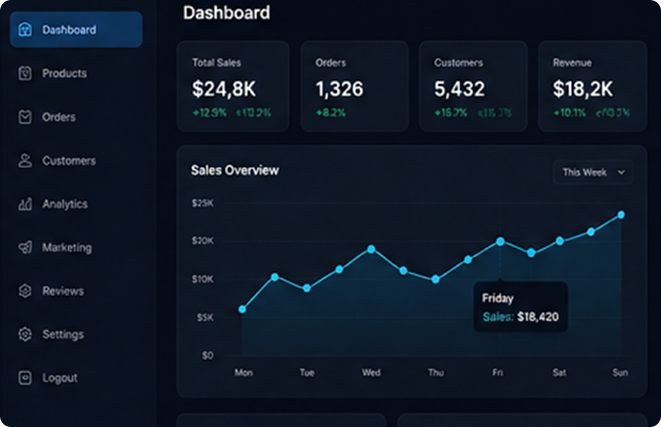This screenshot has width=661, height=427.
Task: Click the Products bag icon
Action: coord(25,73)
